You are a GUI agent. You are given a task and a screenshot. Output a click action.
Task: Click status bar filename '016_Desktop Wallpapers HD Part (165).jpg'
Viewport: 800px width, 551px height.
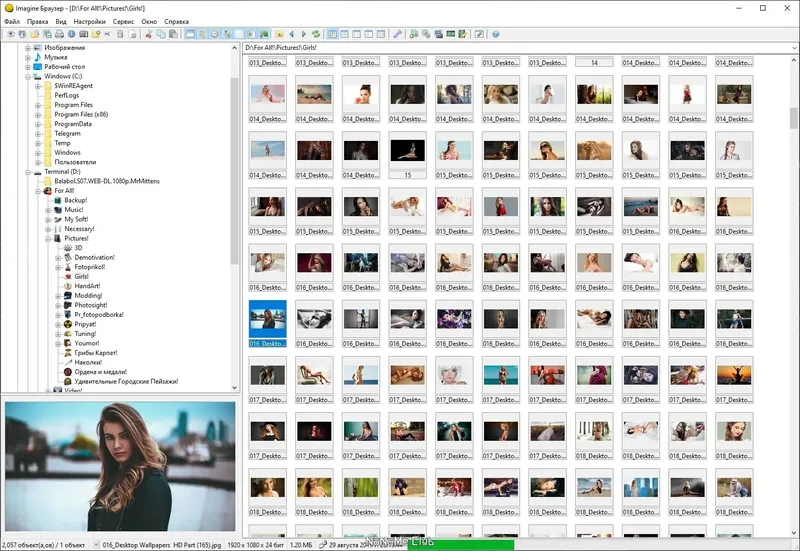[x=162, y=545]
